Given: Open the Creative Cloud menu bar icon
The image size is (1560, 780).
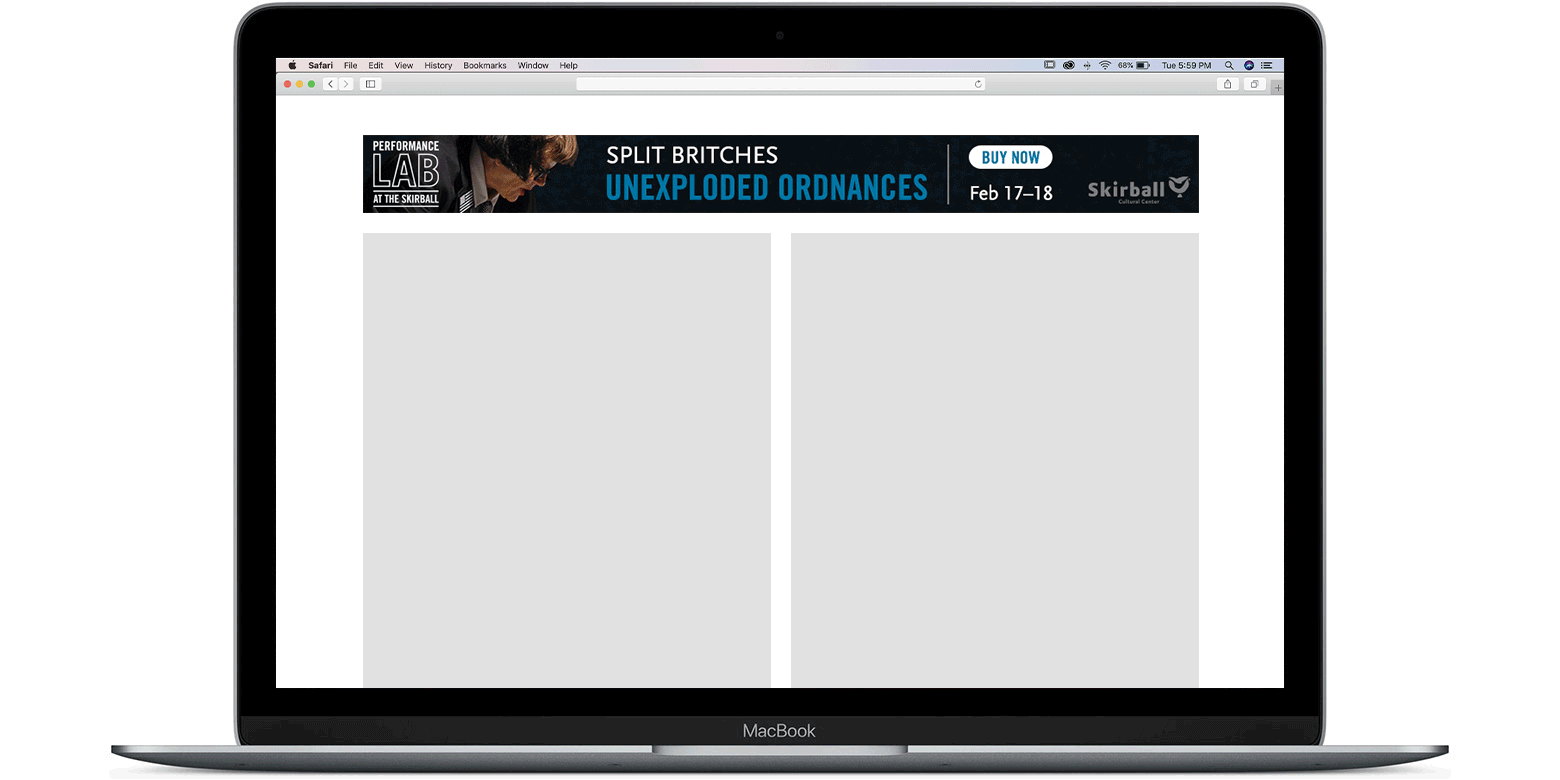Looking at the screenshot, I should (x=1068, y=65).
